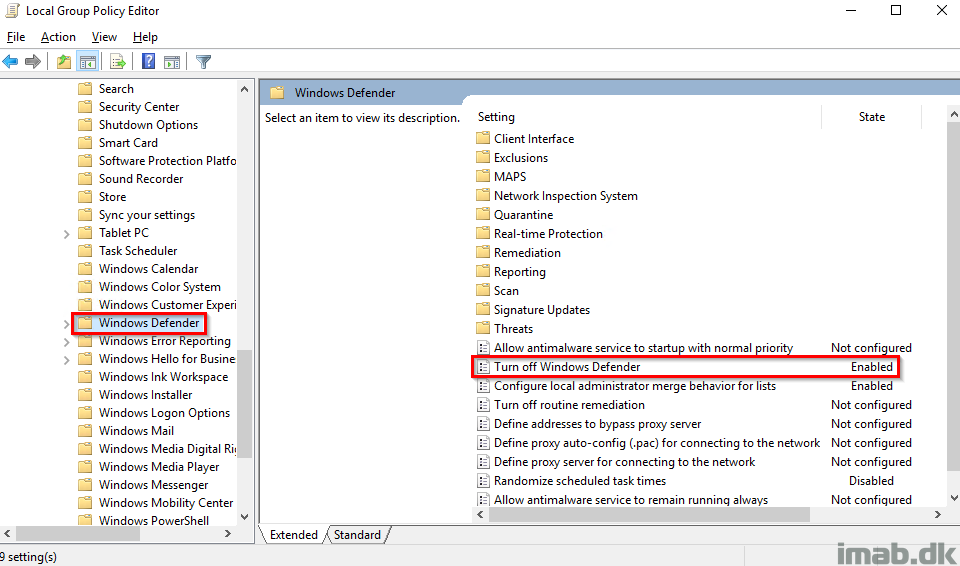
Task: Switch to the Standard tab
Action: click(x=357, y=535)
